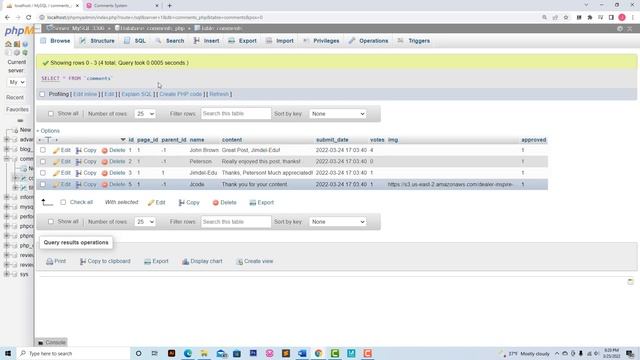Open the browser zoom magnifier icon
Image resolution: width=640 pixels, height=360 pixels.
tap(544, 18)
